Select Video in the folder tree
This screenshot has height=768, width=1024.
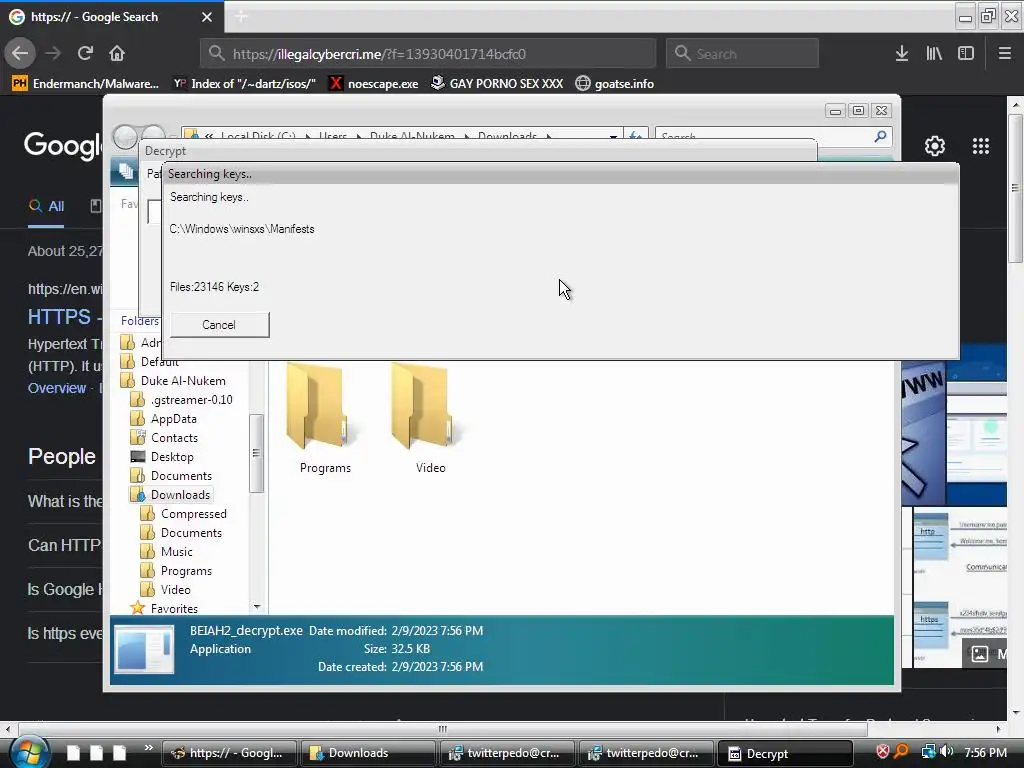(166, 590)
